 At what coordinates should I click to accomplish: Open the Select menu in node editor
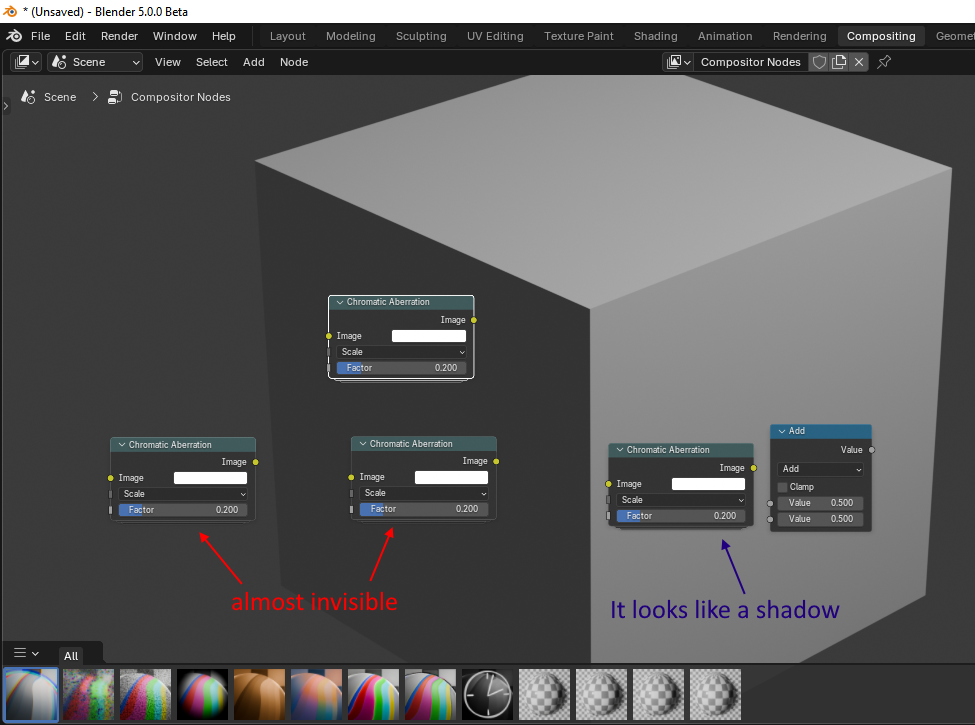[211, 62]
